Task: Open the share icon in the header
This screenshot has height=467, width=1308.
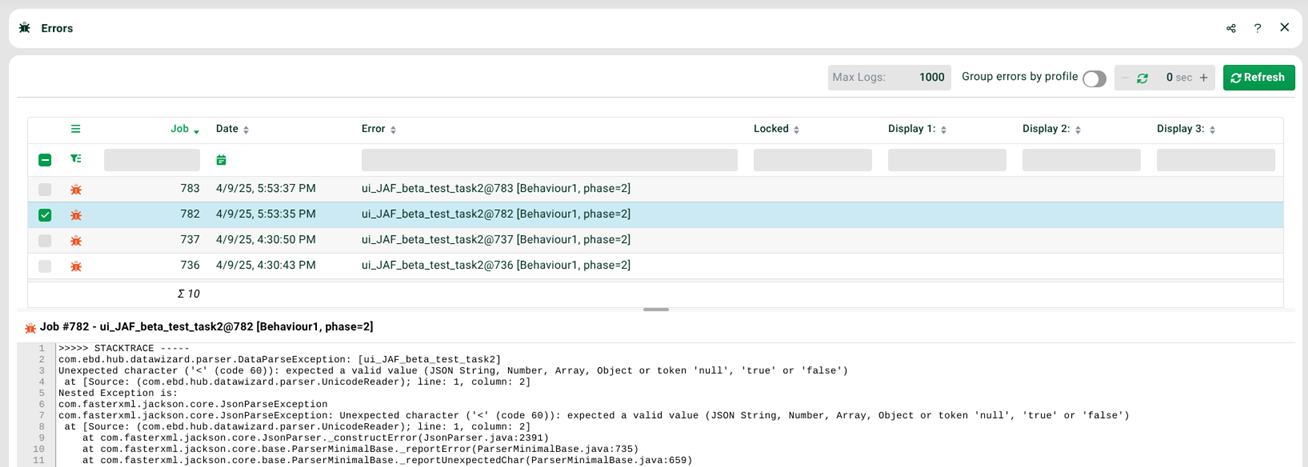Action: [1231, 28]
